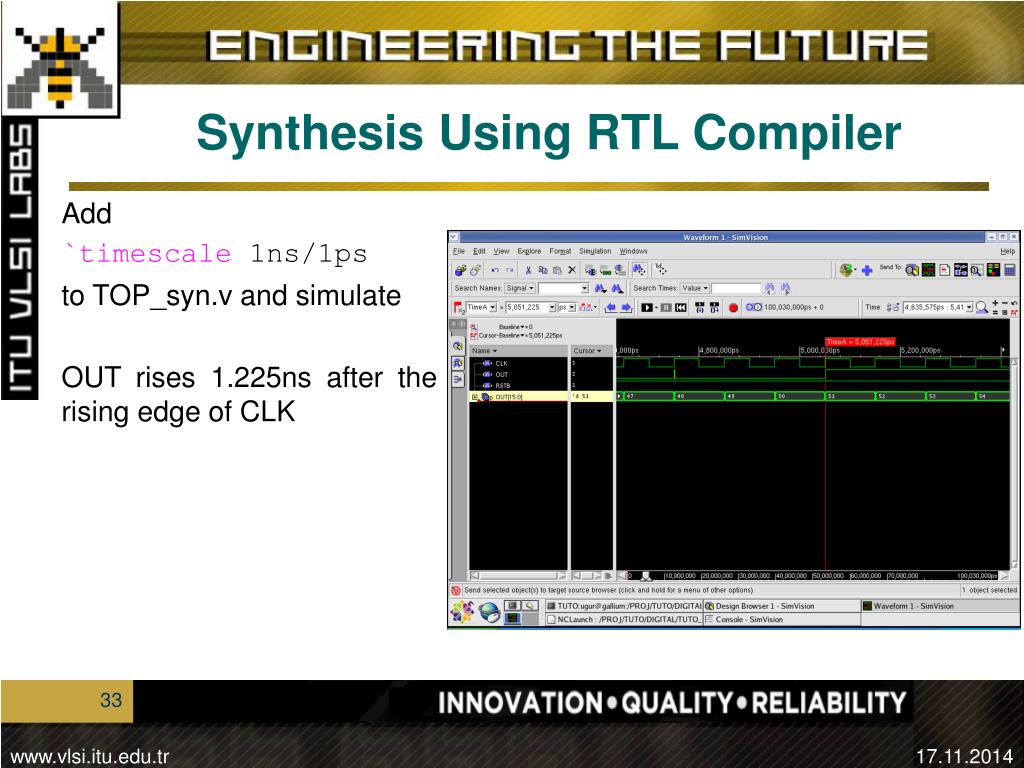Click the web browser globe taskbar icon

[x=489, y=613]
